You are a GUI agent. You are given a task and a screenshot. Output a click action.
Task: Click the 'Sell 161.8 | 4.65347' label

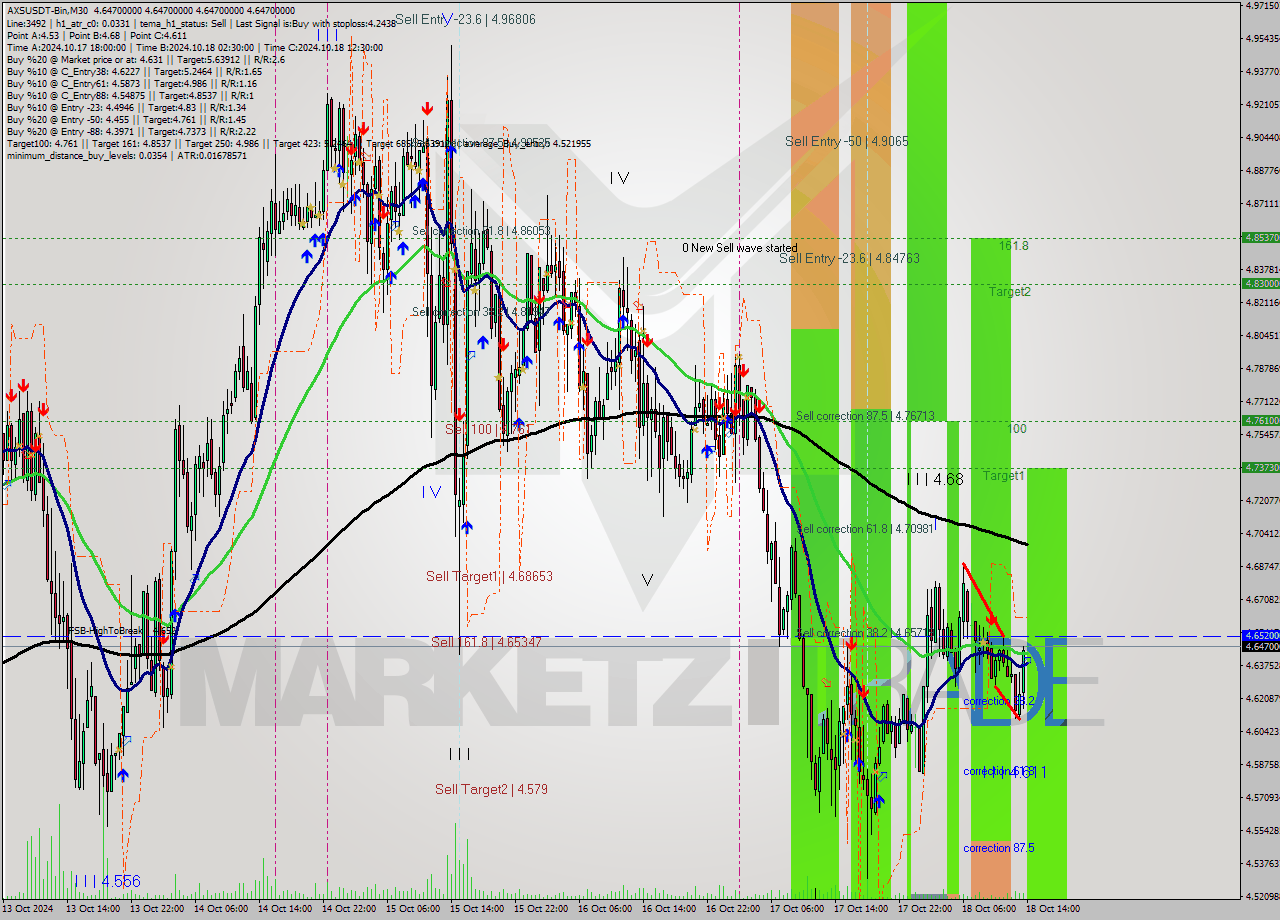click(486, 642)
